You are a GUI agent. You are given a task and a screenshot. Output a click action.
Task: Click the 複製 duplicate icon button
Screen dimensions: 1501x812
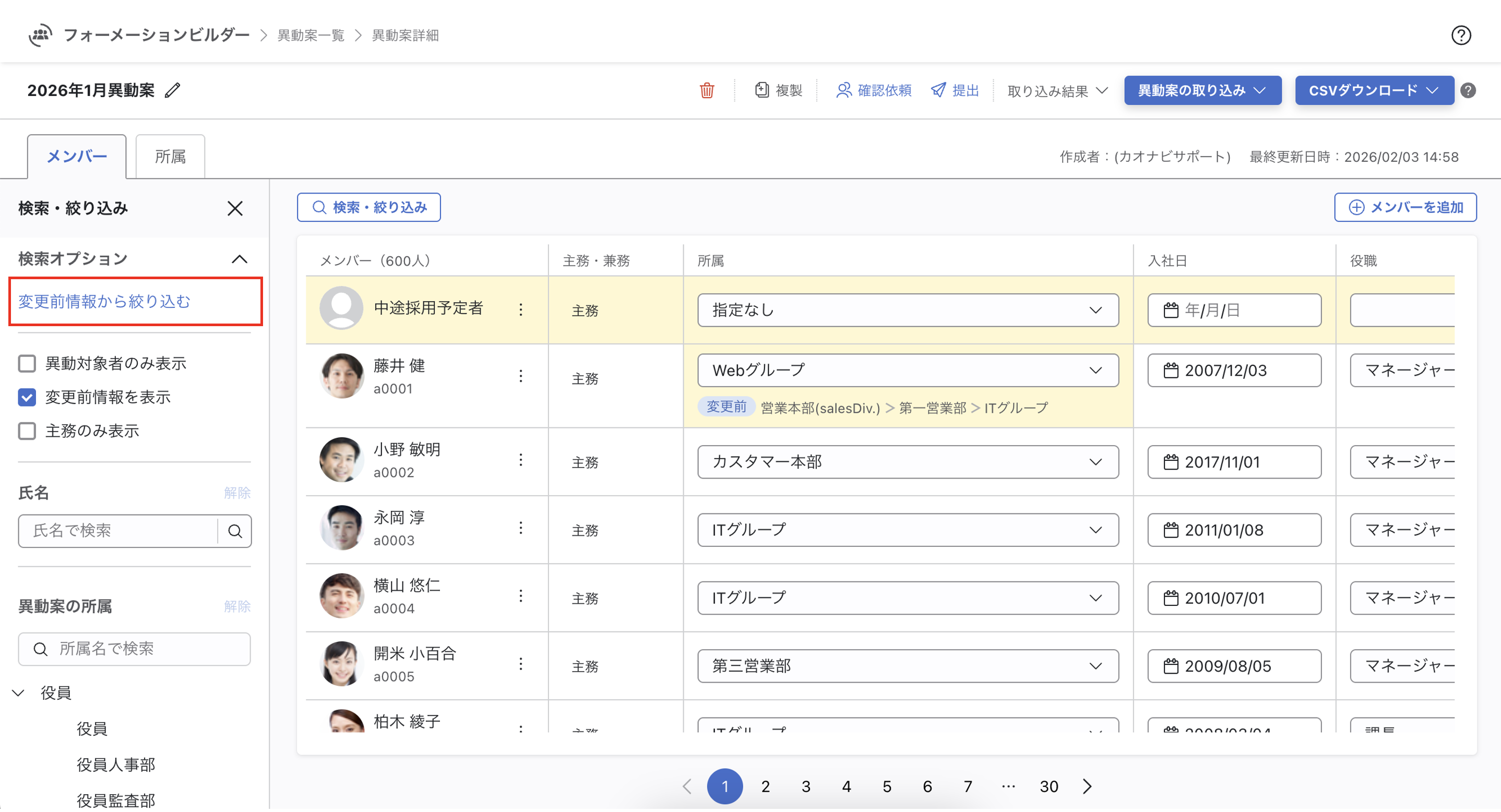761,90
